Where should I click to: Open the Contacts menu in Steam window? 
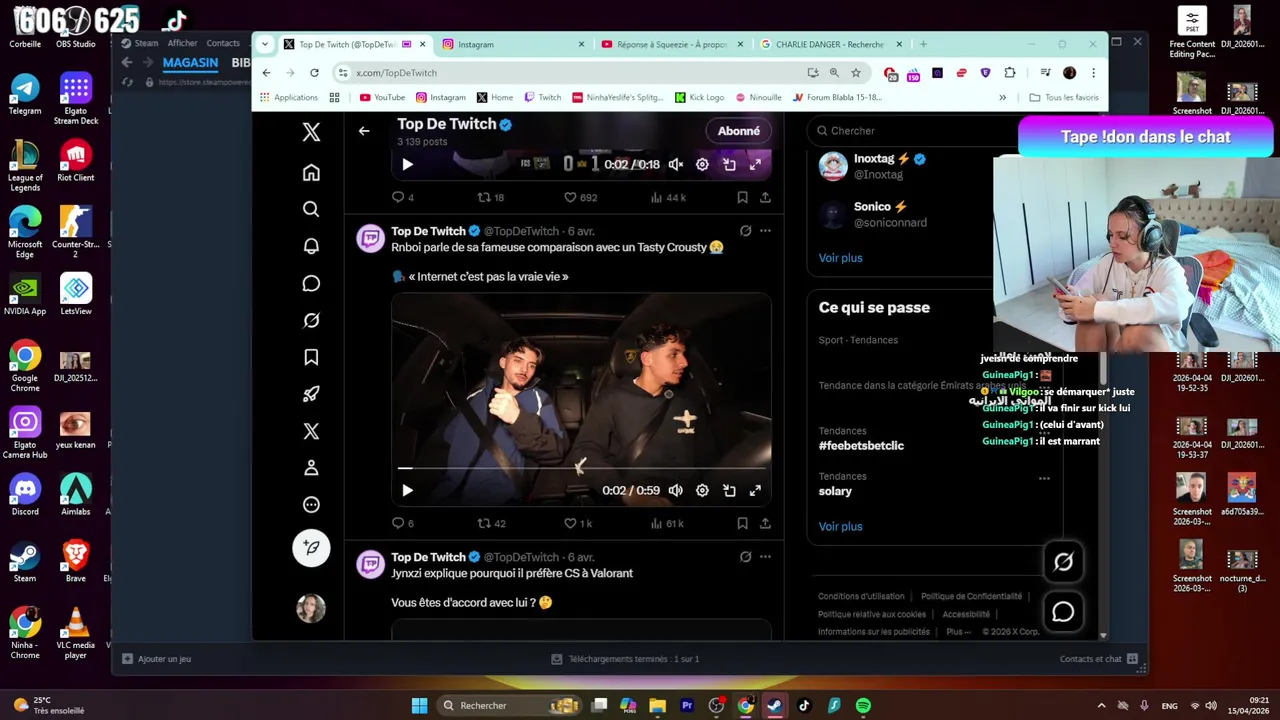pos(223,43)
